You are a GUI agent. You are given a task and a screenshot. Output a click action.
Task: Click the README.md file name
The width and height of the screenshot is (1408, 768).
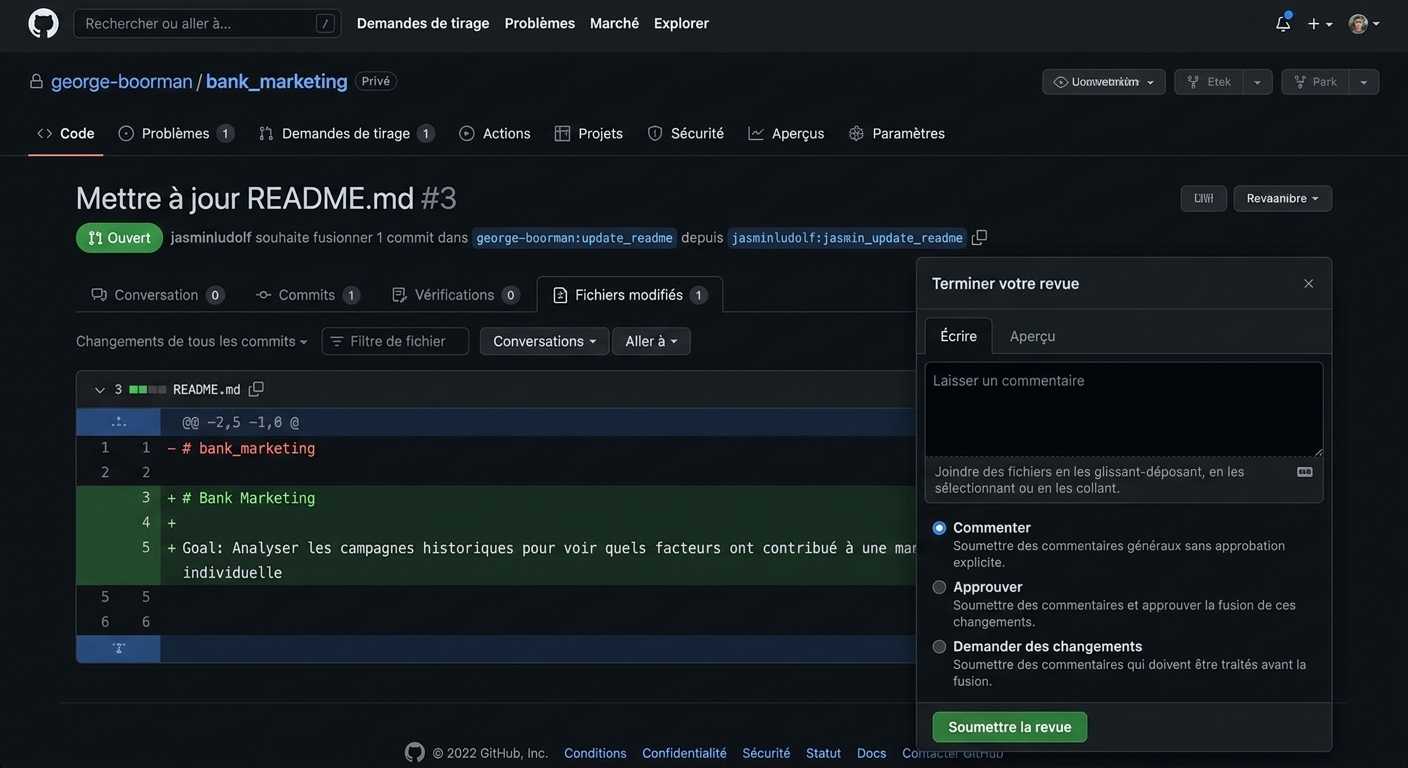coord(207,390)
